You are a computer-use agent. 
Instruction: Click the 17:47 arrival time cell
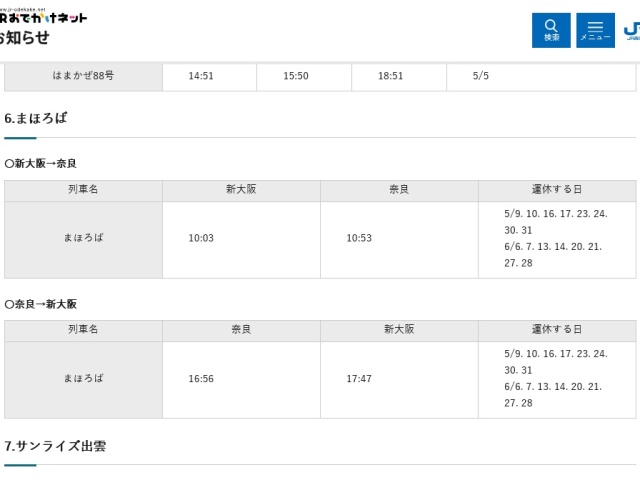click(359, 378)
